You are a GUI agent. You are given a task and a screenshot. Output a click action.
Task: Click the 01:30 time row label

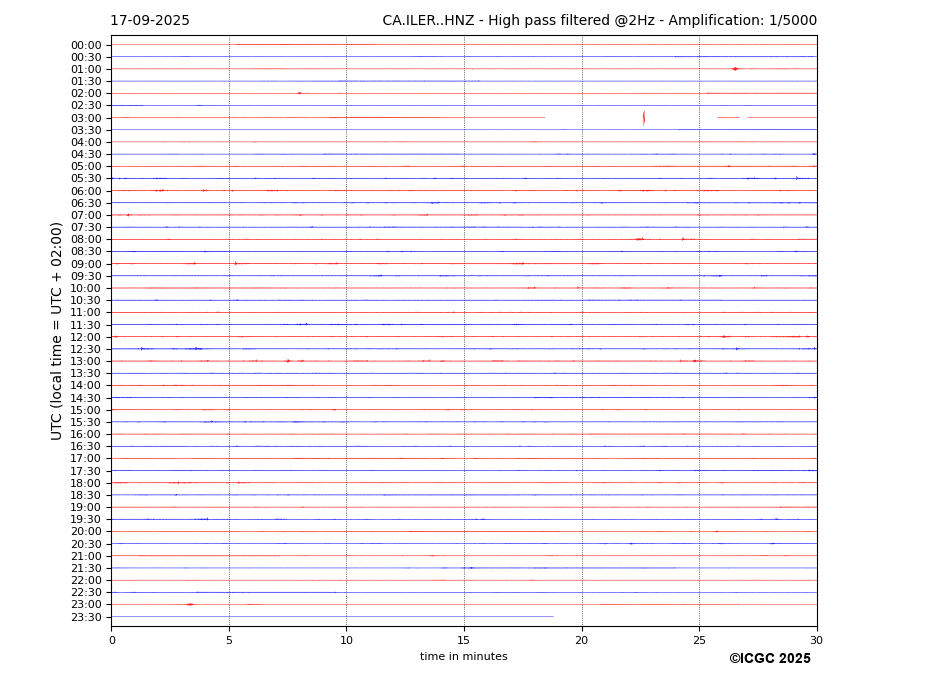86,82
